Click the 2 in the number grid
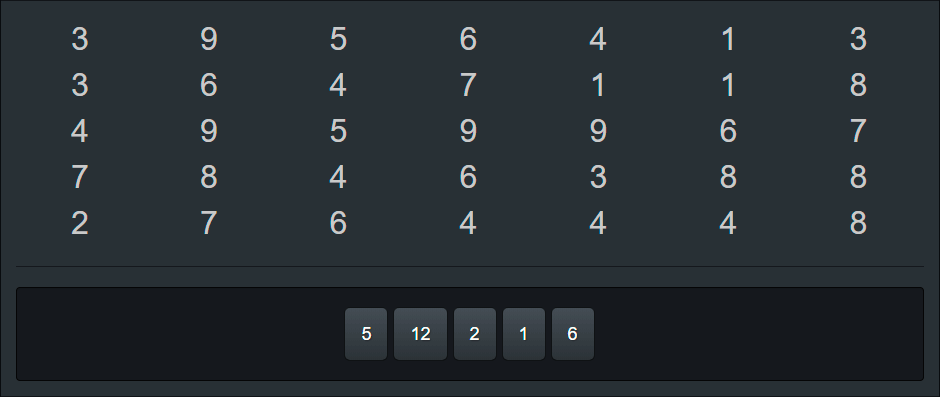This screenshot has width=940, height=397. coord(80,223)
